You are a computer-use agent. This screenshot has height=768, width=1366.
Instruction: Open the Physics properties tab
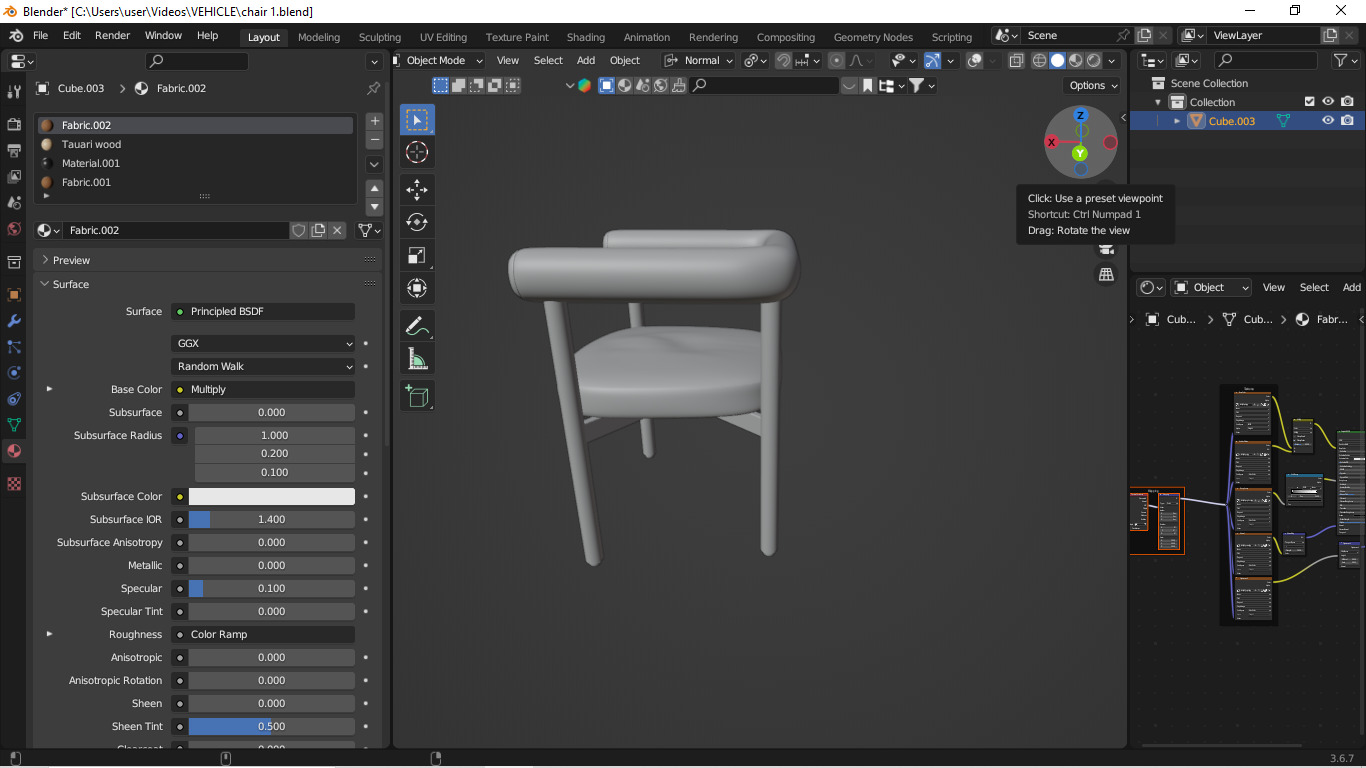point(14,373)
